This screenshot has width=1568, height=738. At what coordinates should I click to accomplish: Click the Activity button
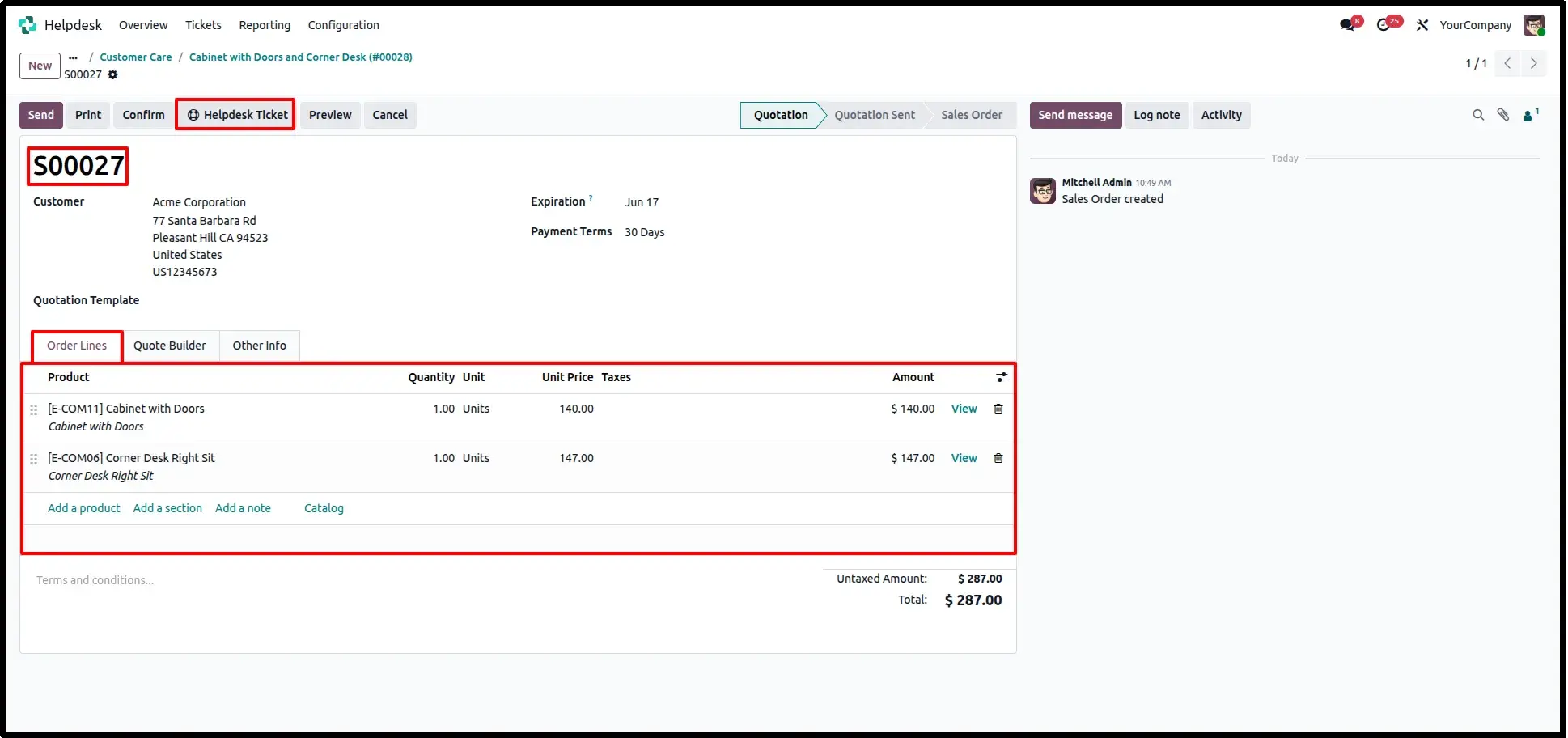pos(1222,115)
